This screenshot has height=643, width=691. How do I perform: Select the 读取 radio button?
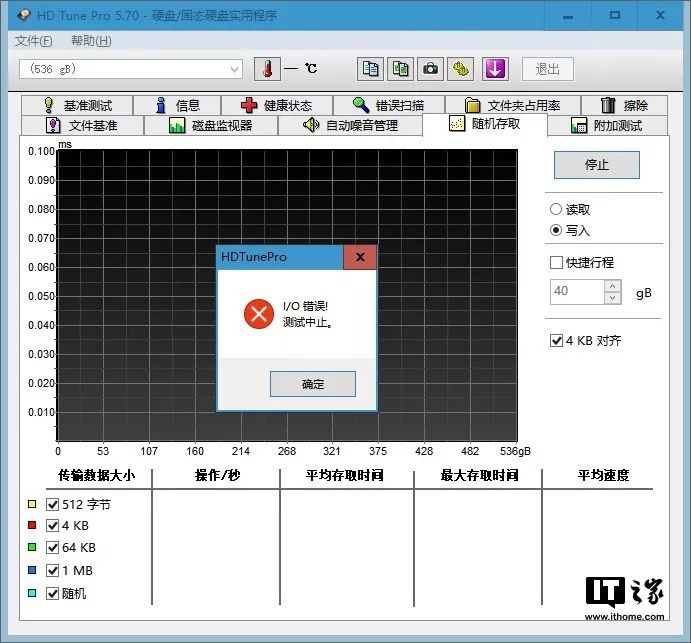tap(556, 210)
